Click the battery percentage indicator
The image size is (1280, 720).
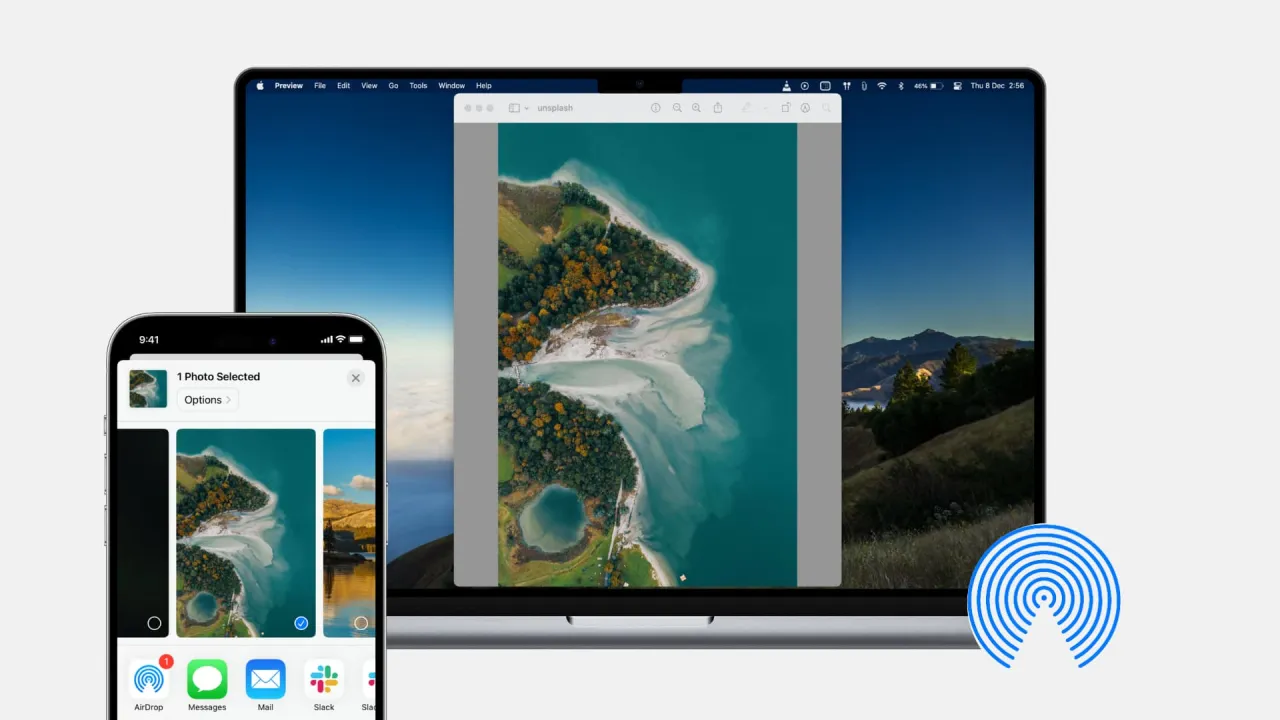[920, 86]
